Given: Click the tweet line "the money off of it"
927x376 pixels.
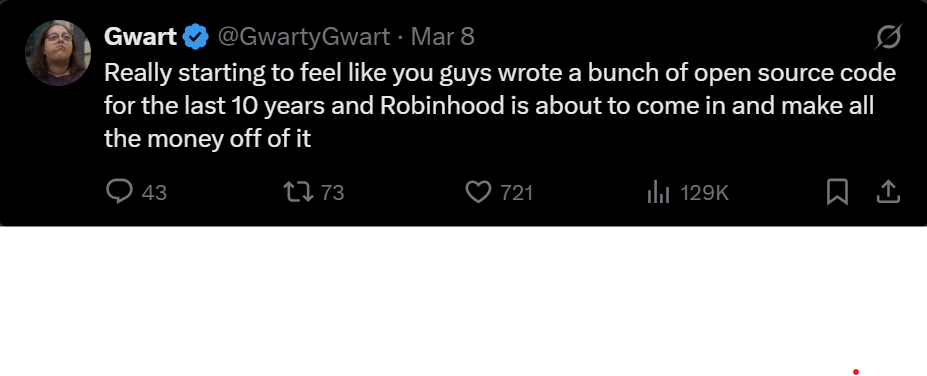Looking at the screenshot, I should (208, 139).
